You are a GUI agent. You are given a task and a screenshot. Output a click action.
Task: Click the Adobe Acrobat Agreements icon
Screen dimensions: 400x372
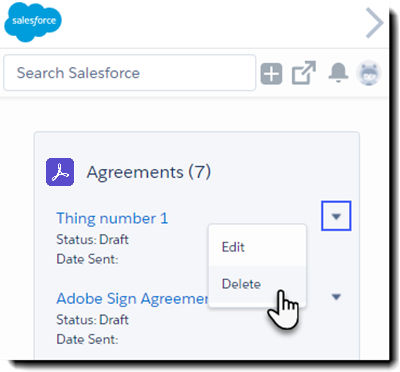(x=60, y=172)
